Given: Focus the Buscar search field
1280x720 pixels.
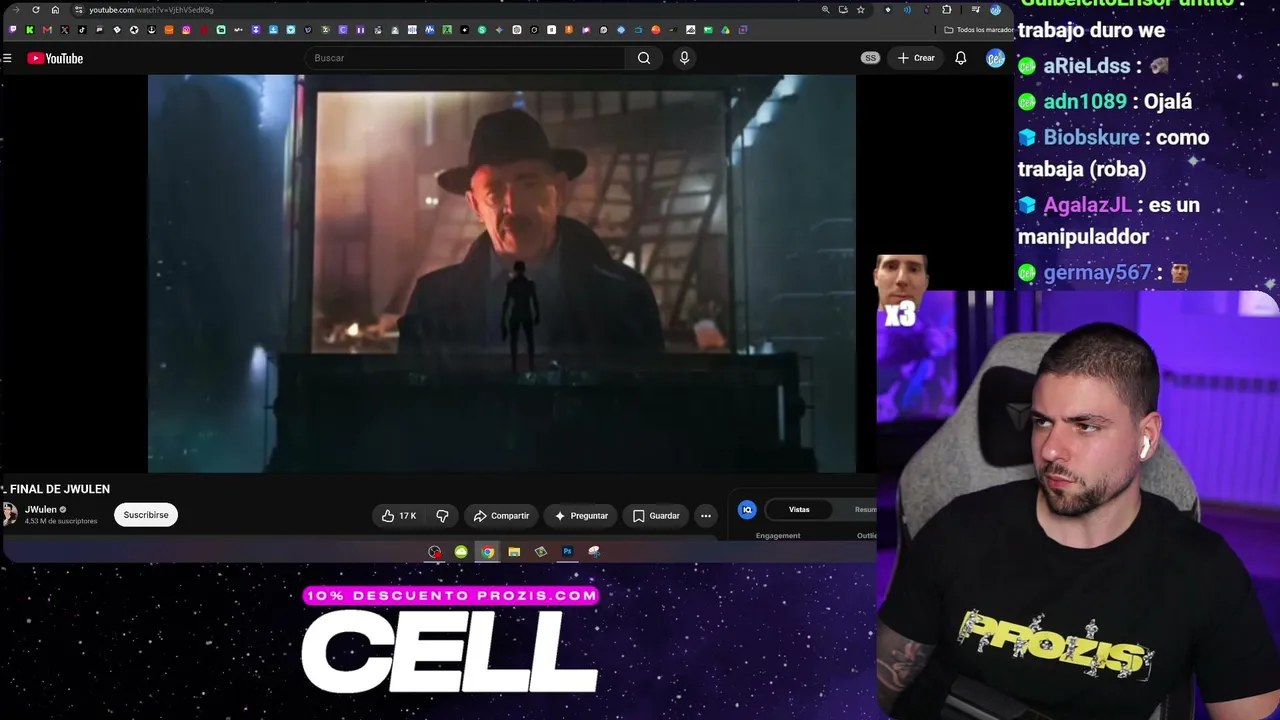Looking at the screenshot, I should click(x=465, y=58).
